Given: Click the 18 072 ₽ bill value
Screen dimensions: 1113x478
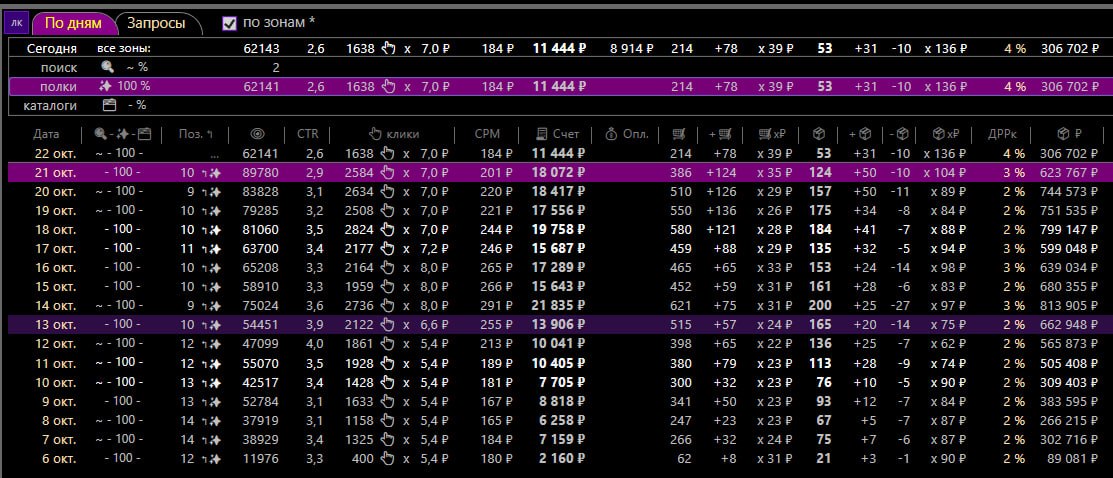Looking at the screenshot, I should (559, 173).
